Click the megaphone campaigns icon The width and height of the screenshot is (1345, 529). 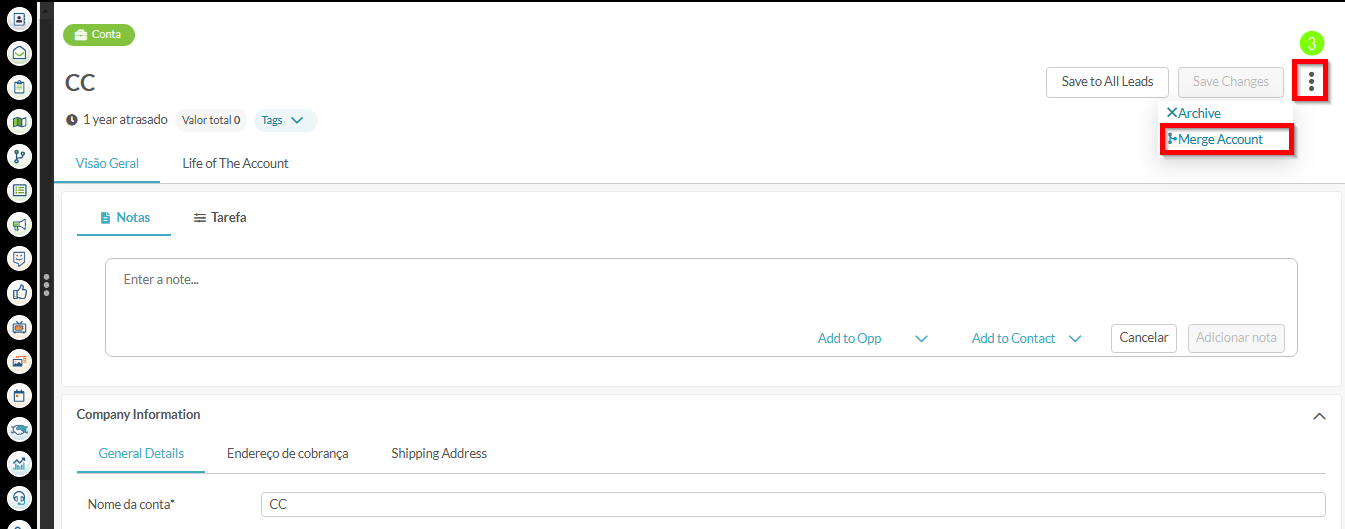[19, 224]
